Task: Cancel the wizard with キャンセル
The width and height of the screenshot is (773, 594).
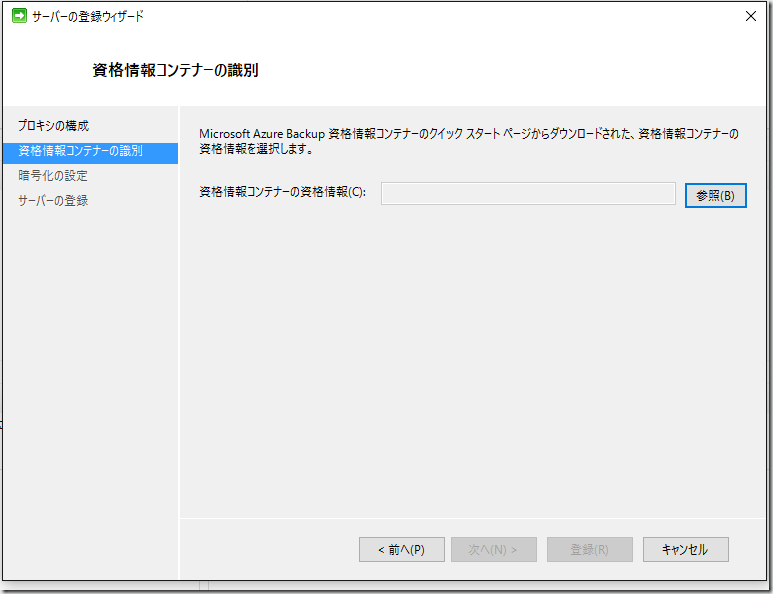Action: tap(685, 550)
